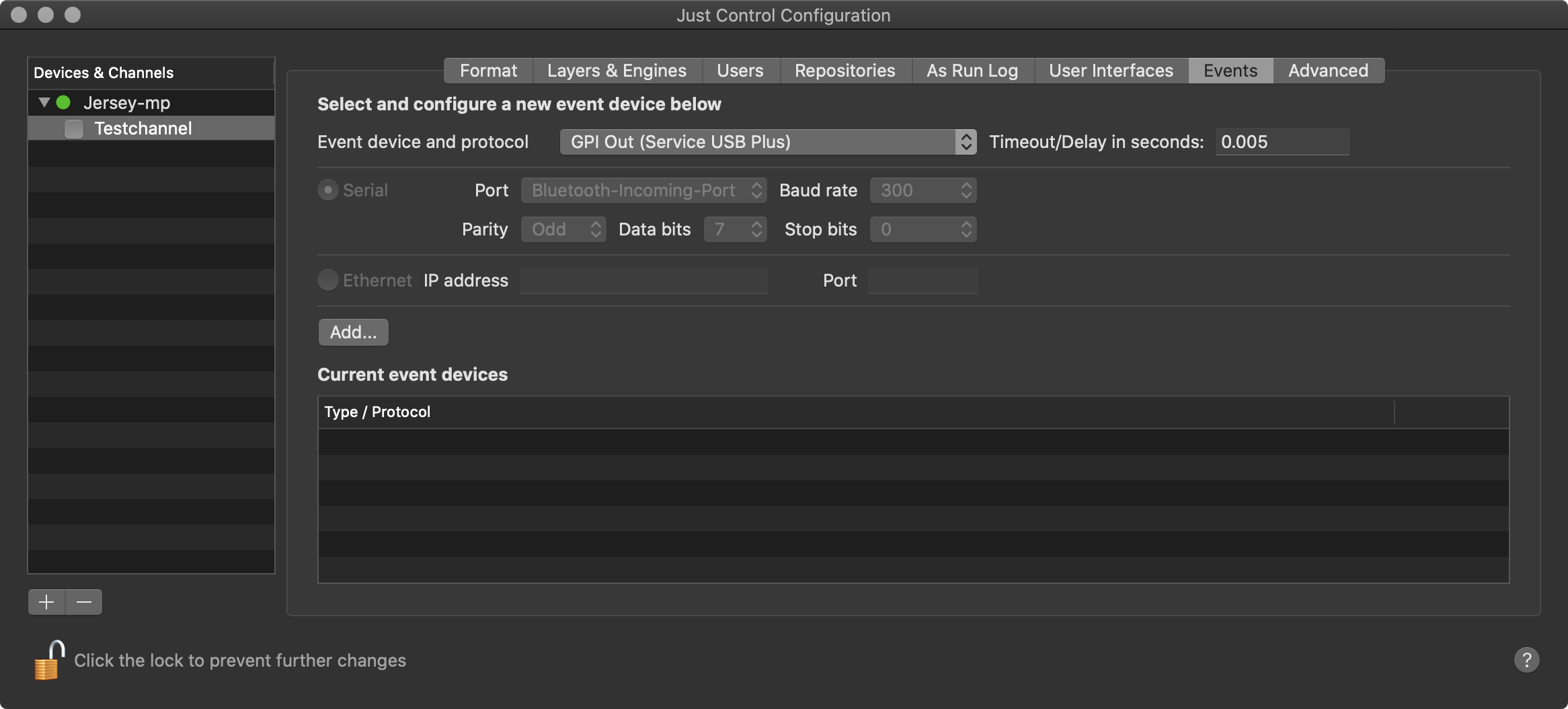This screenshot has height=709, width=1568.
Task: Open the Bluetooth-Incoming-Port port dropdown
Action: pos(643,190)
